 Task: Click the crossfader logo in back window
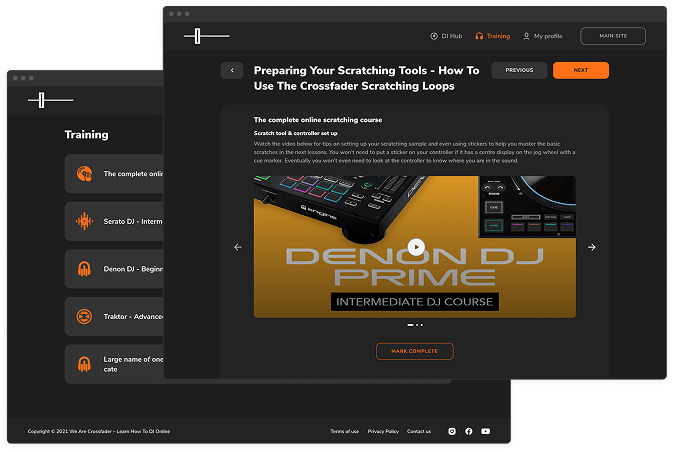pos(51,100)
